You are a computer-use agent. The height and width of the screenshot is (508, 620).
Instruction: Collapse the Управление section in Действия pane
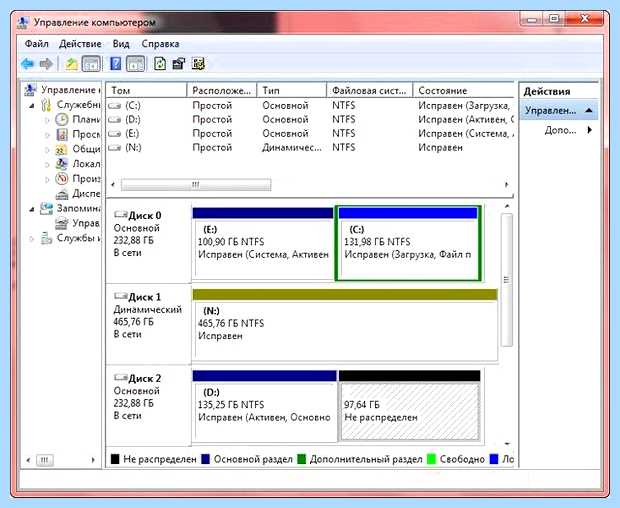pos(588,110)
